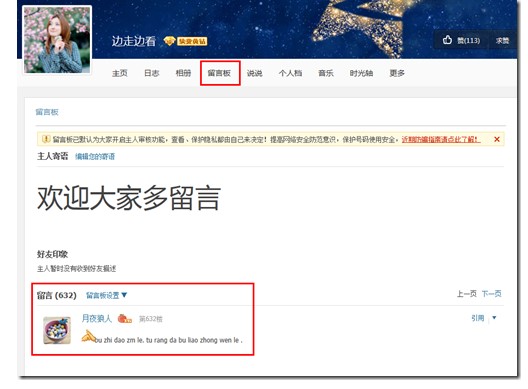Click the 主人暂时没有收到好友描述 text
Image resolution: width=528 pixels, height=389 pixels.
click(76, 269)
